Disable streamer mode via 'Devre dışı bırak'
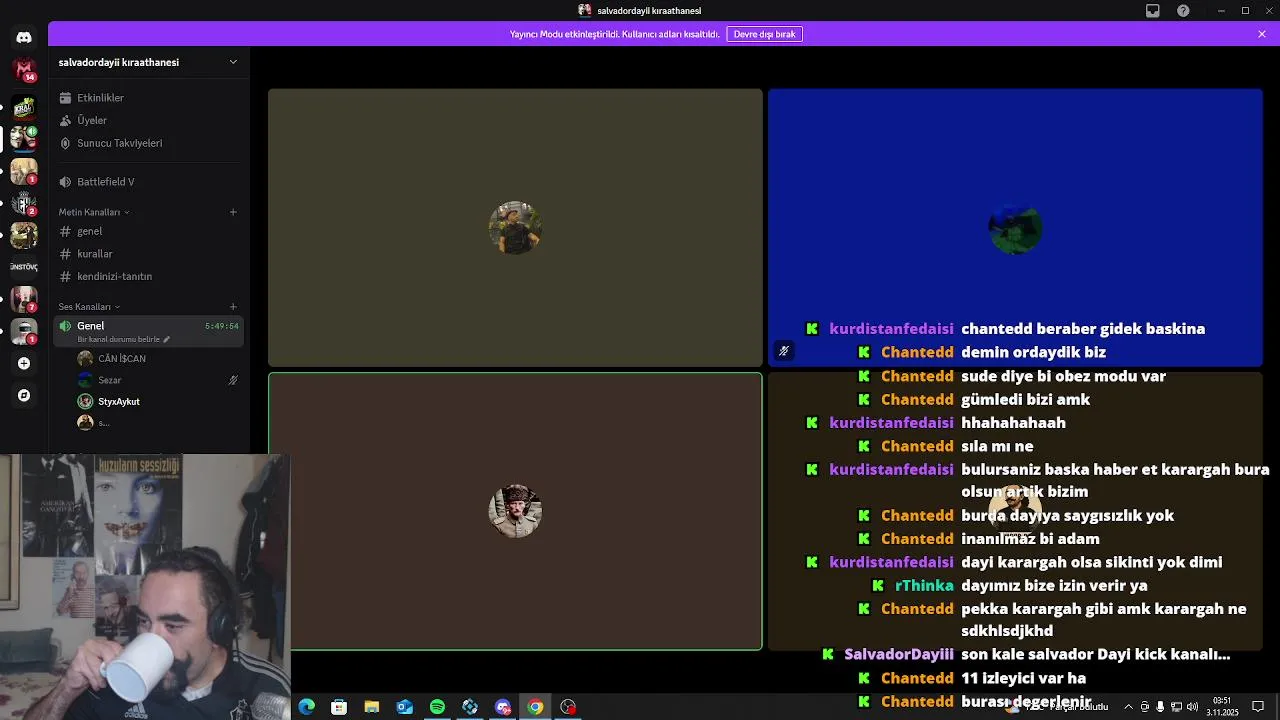The image size is (1280, 720). coord(764,34)
